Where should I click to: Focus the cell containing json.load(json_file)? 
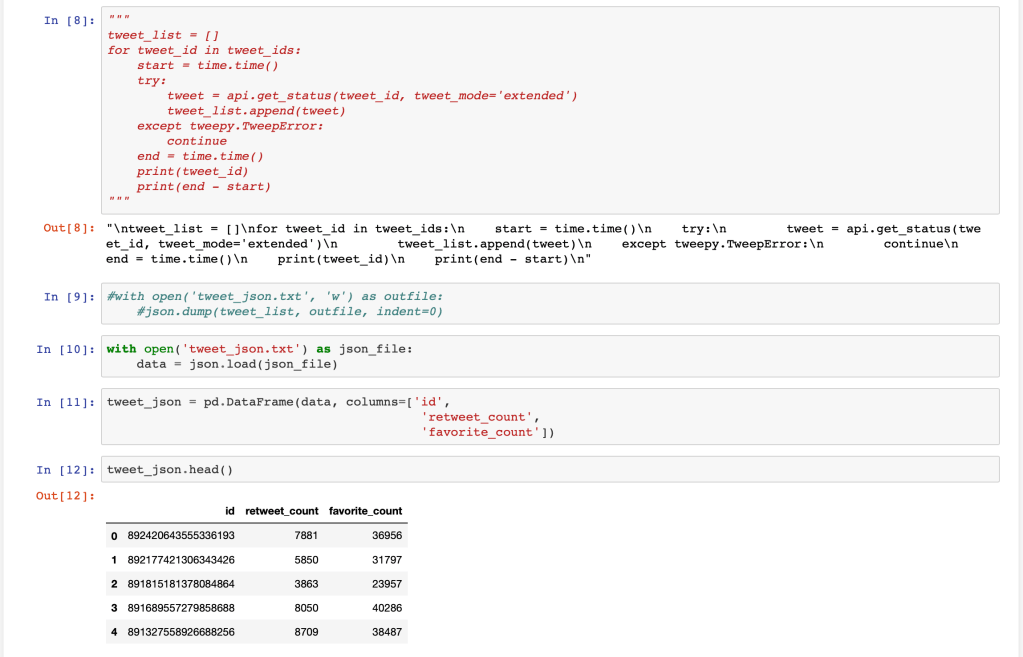point(550,356)
